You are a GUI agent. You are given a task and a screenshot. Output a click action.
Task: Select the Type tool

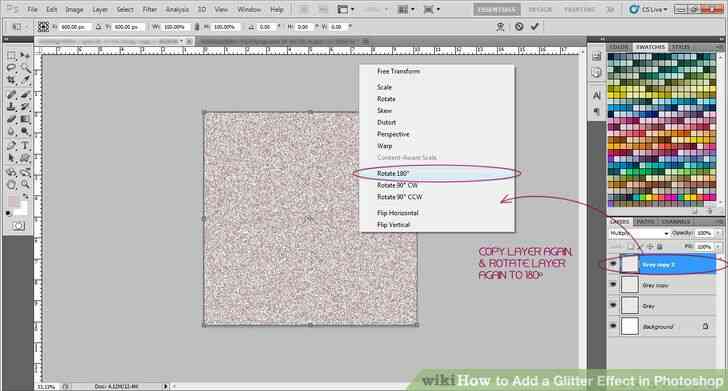25,146
